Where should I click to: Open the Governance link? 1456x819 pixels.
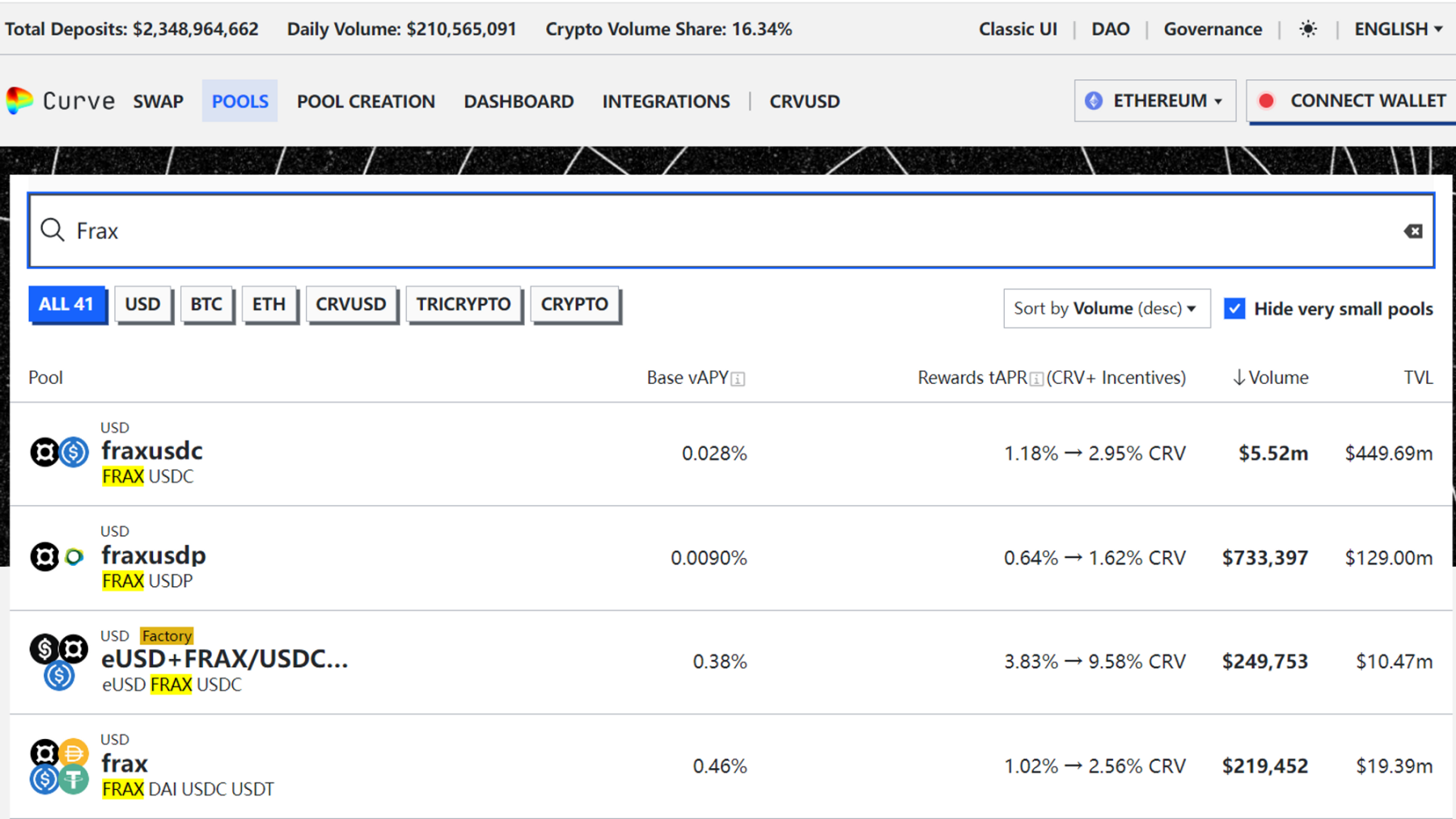tap(1212, 29)
